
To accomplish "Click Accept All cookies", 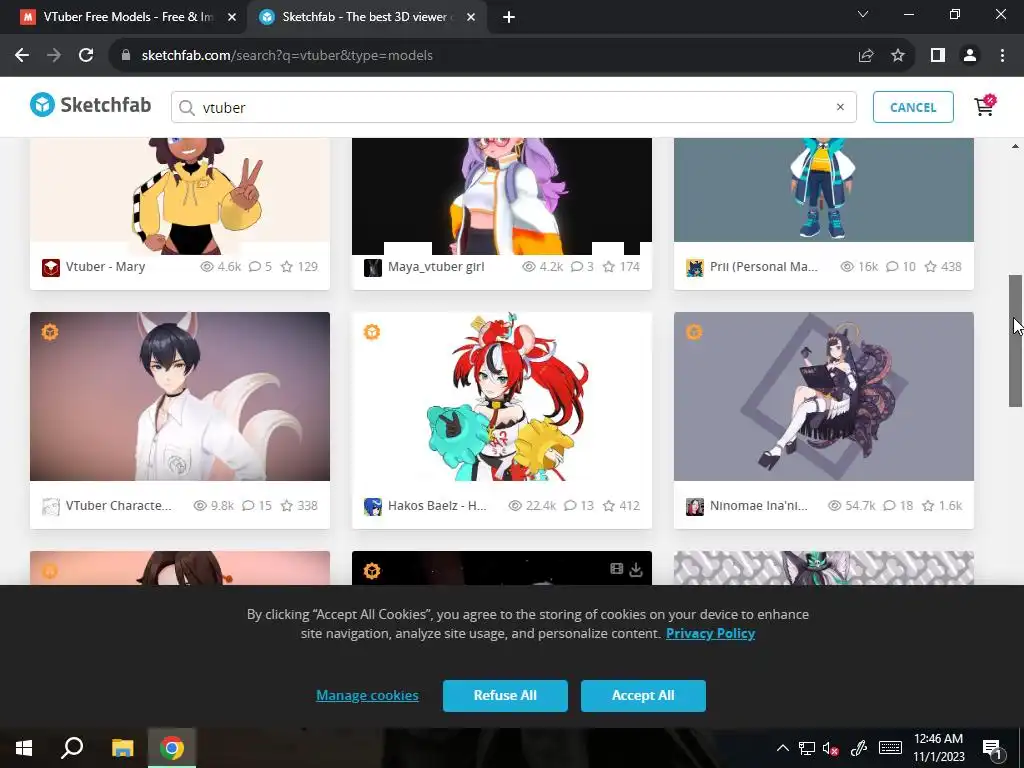I will [643, 696].
